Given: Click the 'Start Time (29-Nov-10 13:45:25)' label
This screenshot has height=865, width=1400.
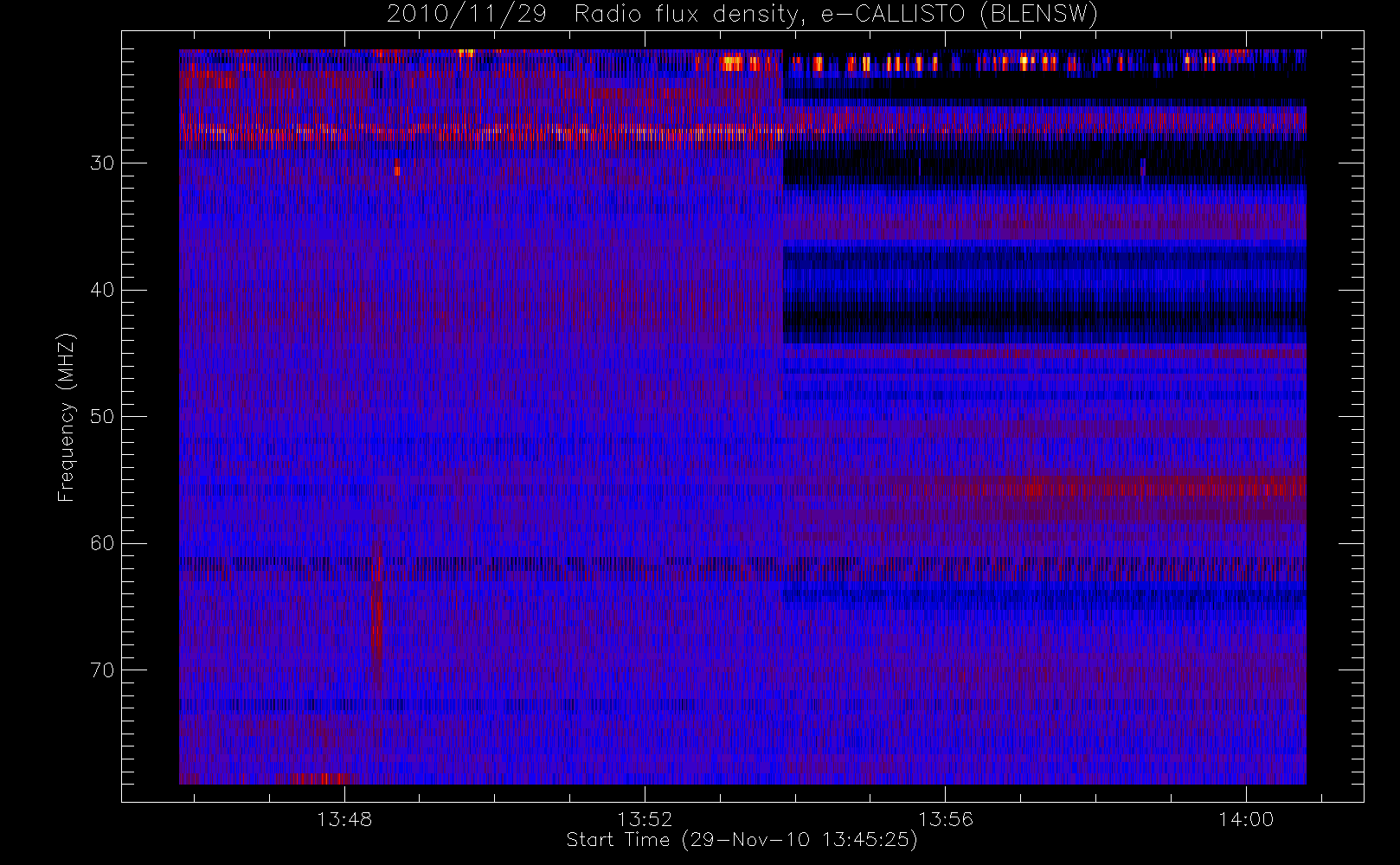Looking at the screenshot, I should pos(742,840).
